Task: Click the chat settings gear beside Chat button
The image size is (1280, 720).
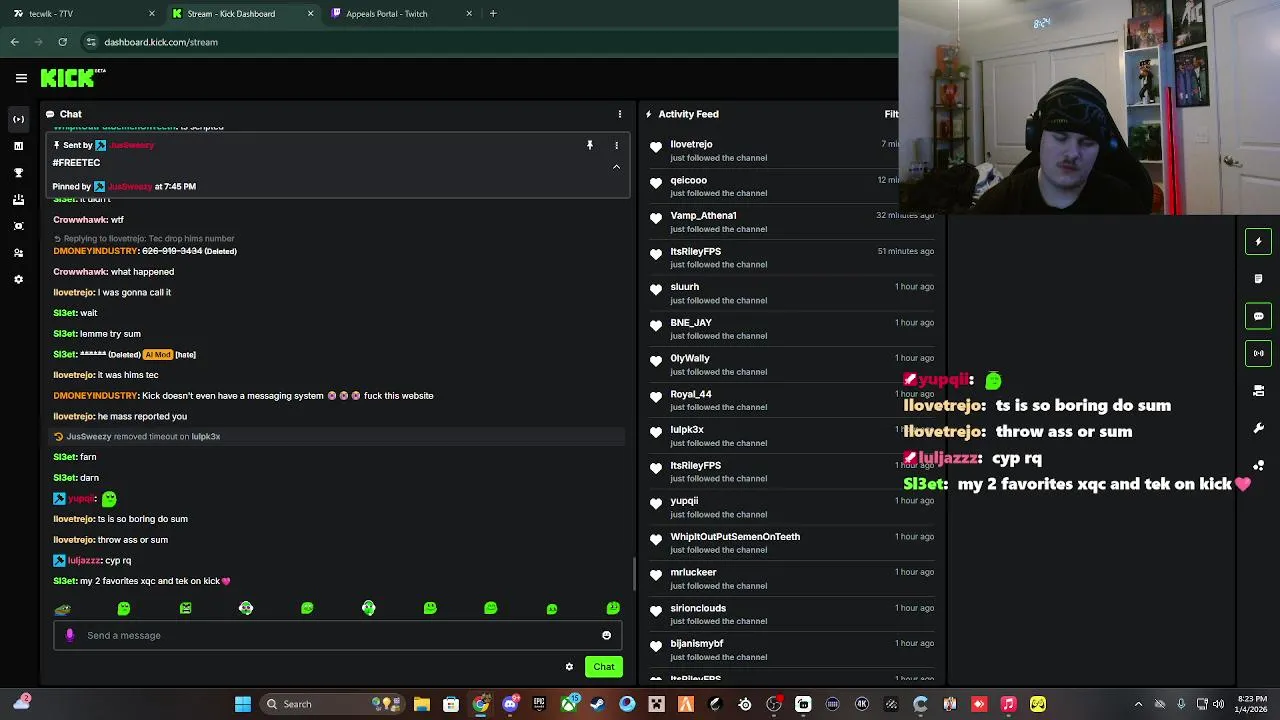Action: click(569, 667)
